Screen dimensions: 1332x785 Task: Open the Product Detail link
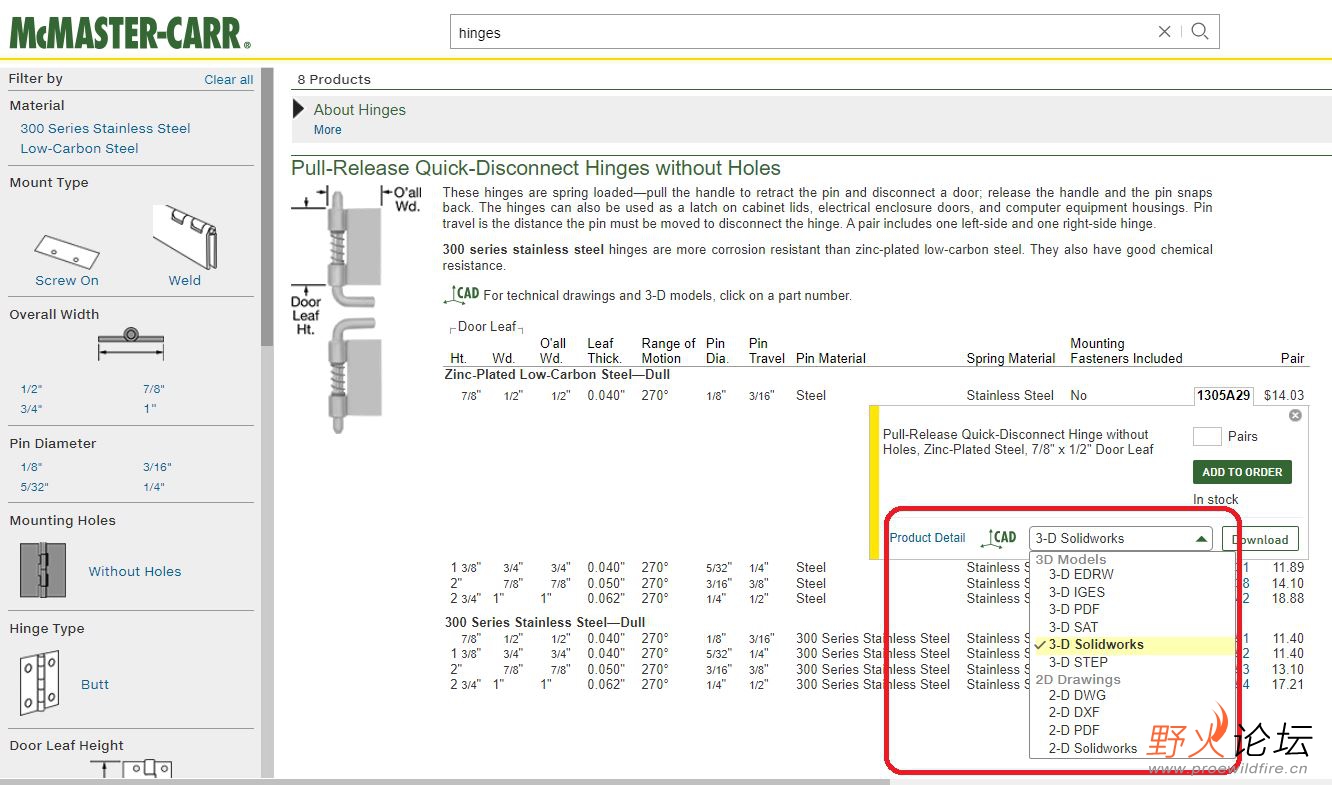click(928, 538)
